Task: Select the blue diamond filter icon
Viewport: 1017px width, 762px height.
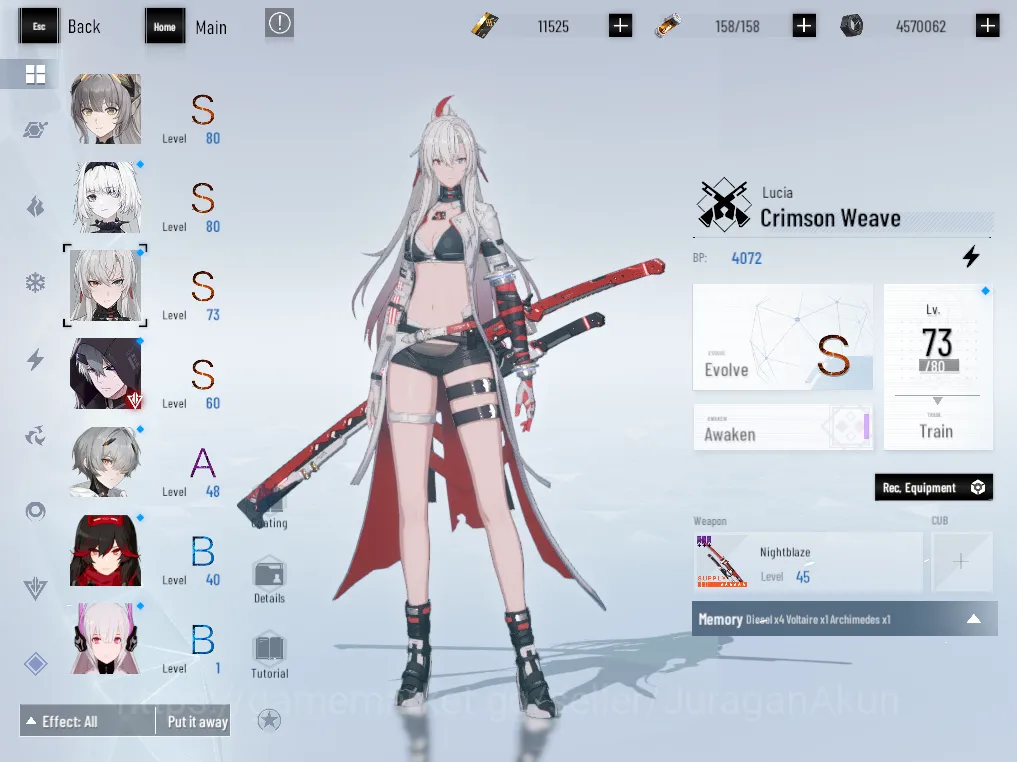Action: pos(35,663)
